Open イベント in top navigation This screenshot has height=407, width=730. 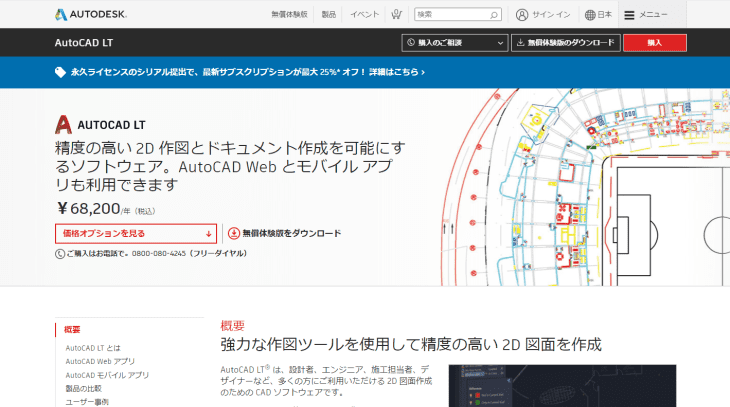pos(365,14)
